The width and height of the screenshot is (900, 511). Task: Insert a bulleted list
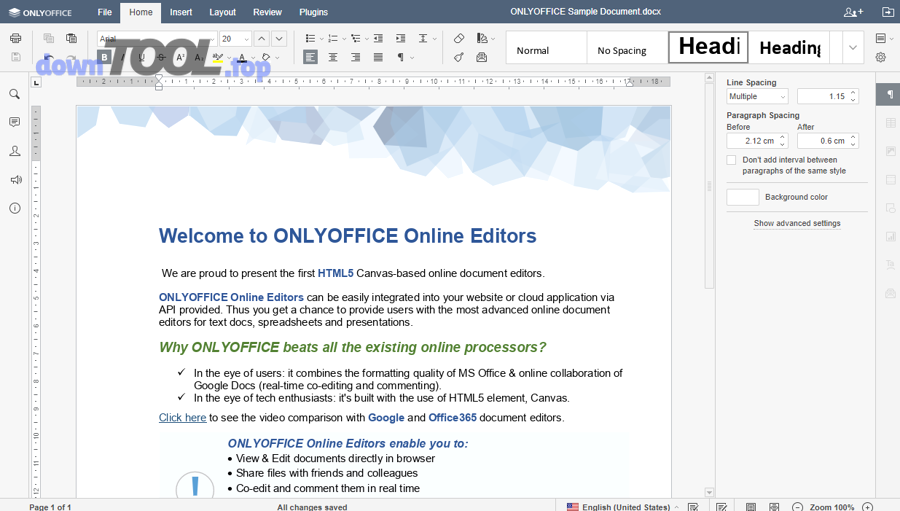pyautogui.click(x=310, y=38)
